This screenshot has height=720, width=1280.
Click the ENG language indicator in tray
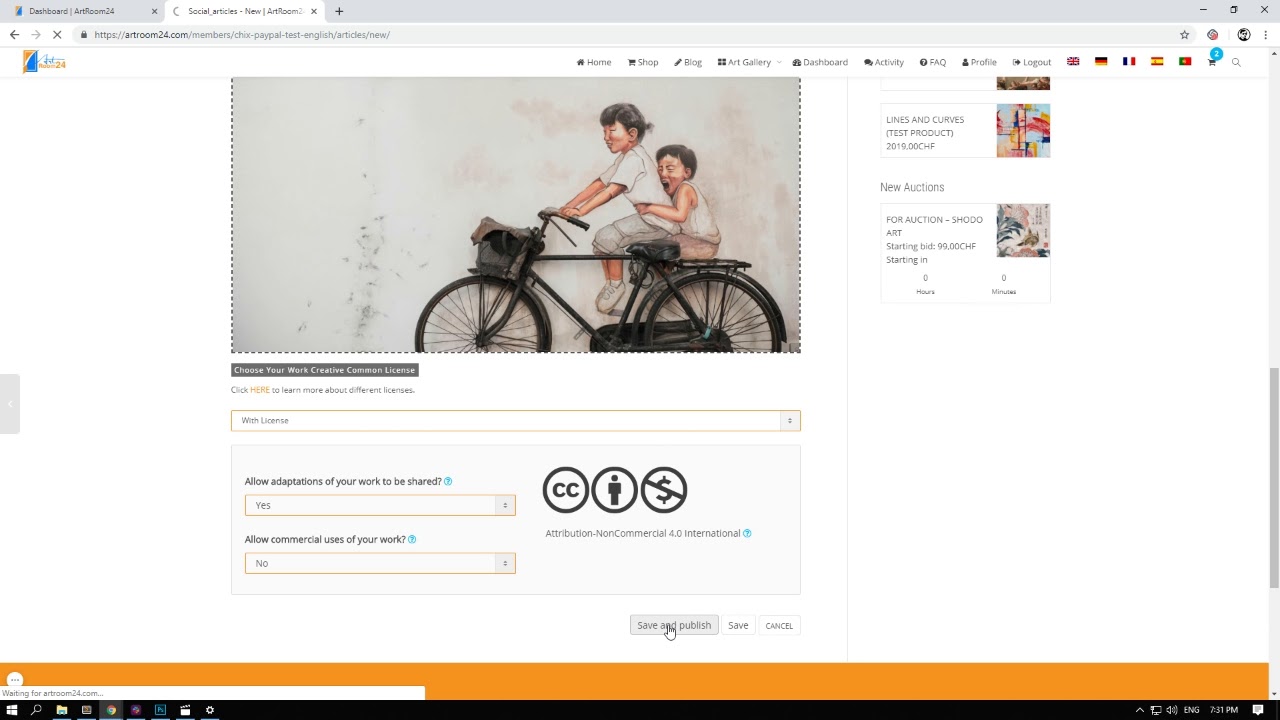[1192, 710]
